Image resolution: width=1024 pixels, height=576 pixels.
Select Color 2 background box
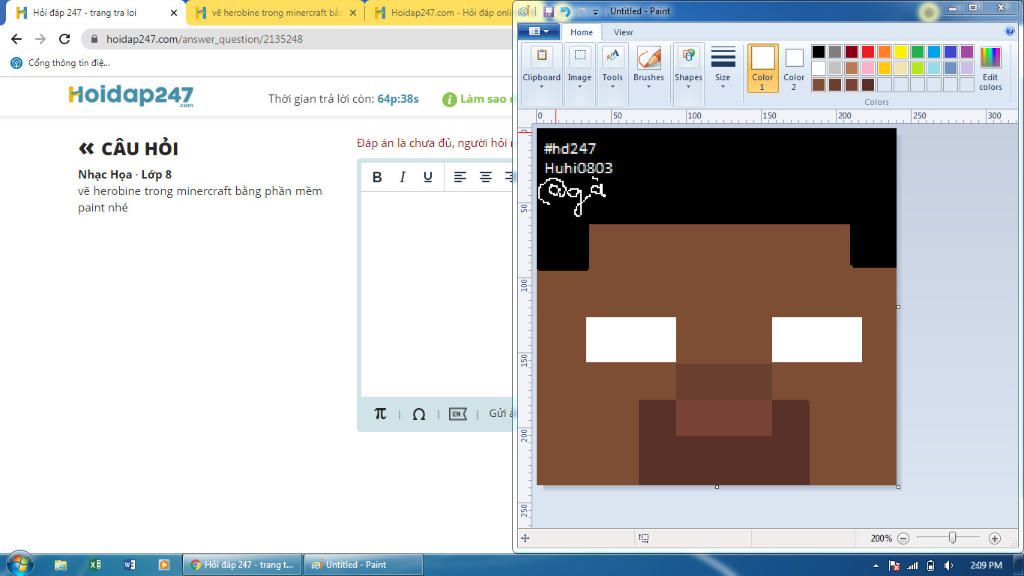pos(793,68)
